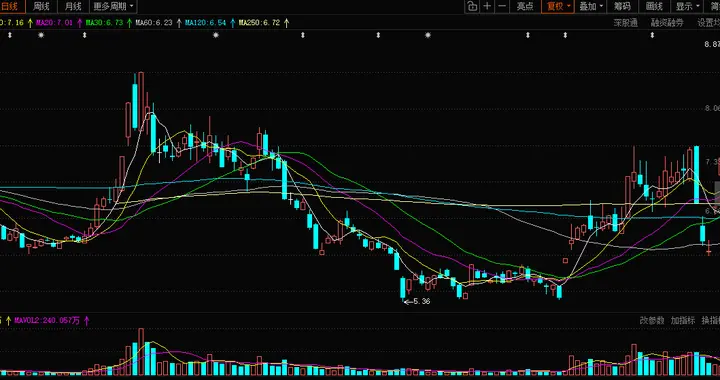The width and height of the screenshot is (720, 380).
Task: Click the 亮点 highlights button
Action: (525, 6)
